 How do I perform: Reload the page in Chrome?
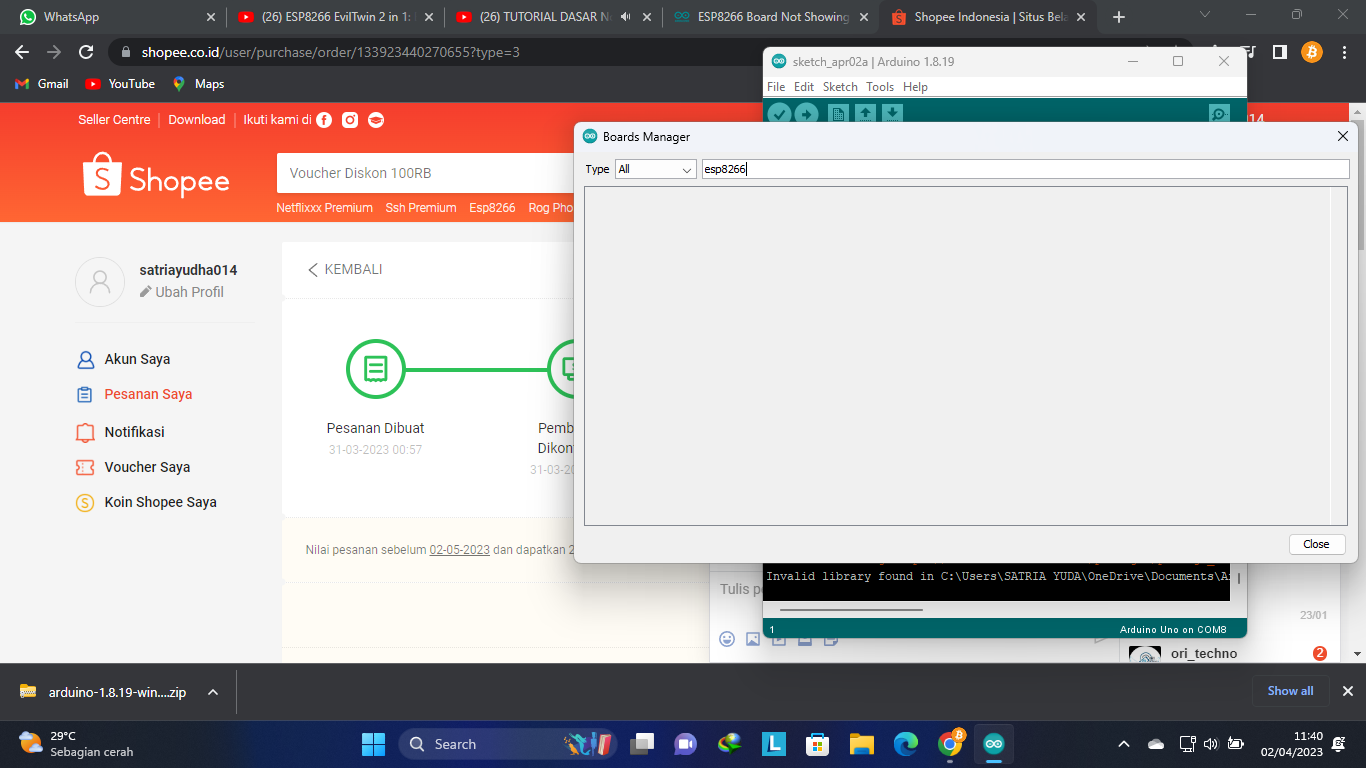pos(87,52)
